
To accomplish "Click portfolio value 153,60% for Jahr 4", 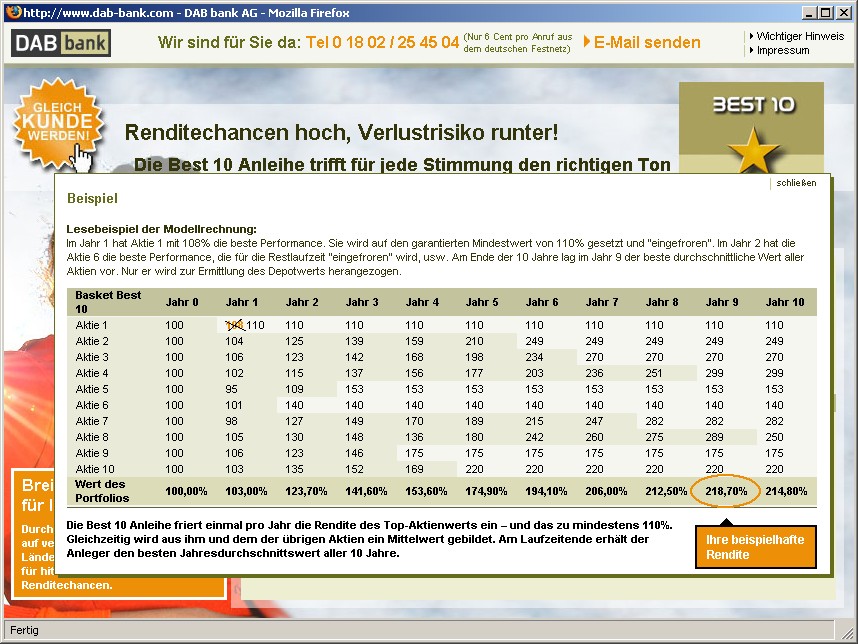I will (x=426, y=491).
